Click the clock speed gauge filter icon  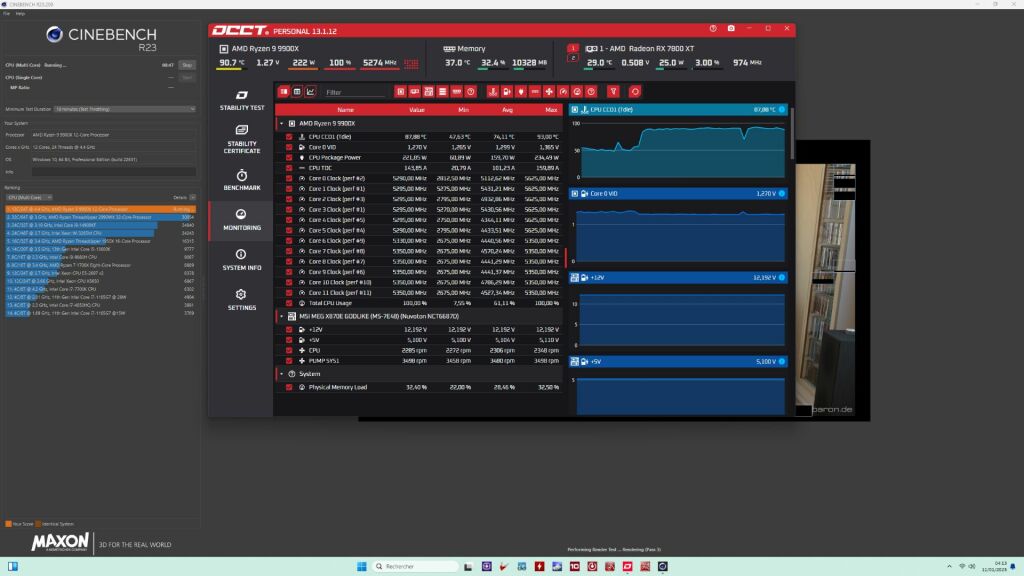pyautogui.click(x=563, y=92)
